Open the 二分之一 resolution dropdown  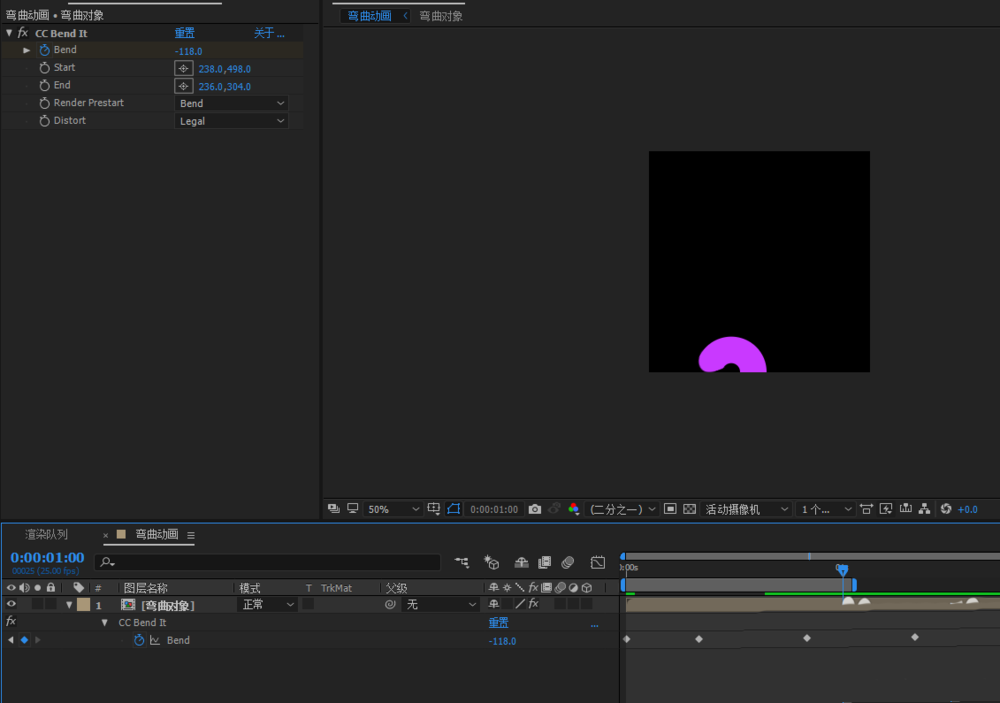[x=622, y=509]
